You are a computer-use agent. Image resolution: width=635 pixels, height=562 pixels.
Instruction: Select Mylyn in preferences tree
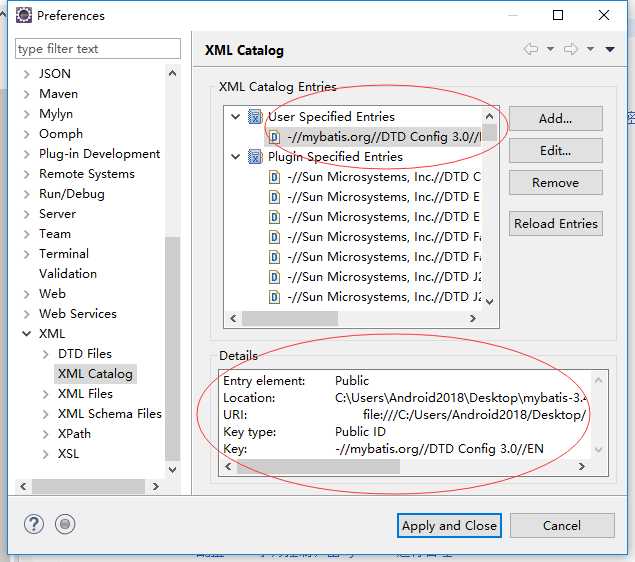tap(56, 114)
